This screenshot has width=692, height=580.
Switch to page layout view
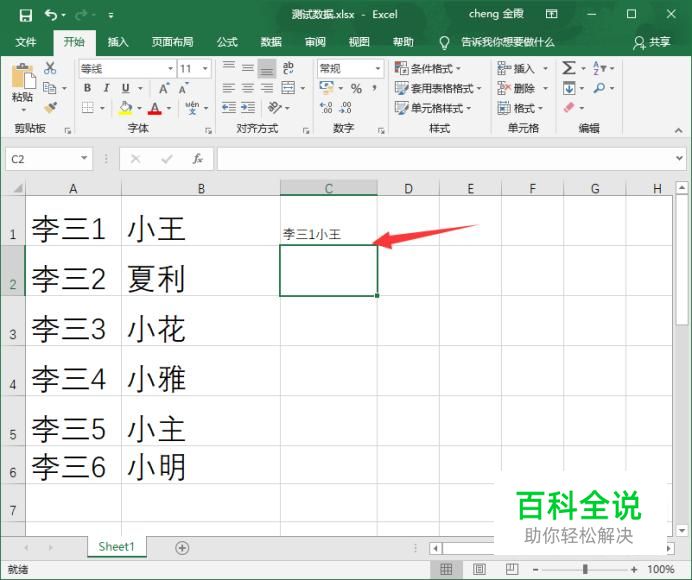479,569
